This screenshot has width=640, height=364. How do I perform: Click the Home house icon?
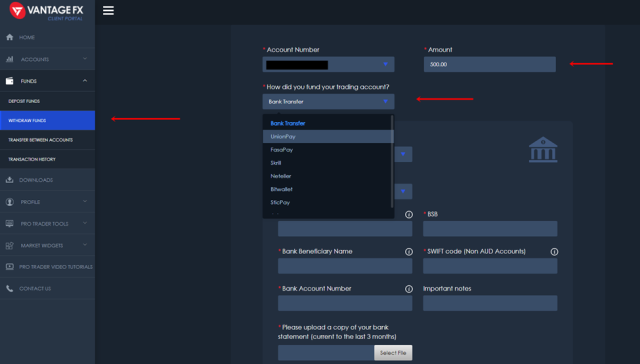click(10, 37)
